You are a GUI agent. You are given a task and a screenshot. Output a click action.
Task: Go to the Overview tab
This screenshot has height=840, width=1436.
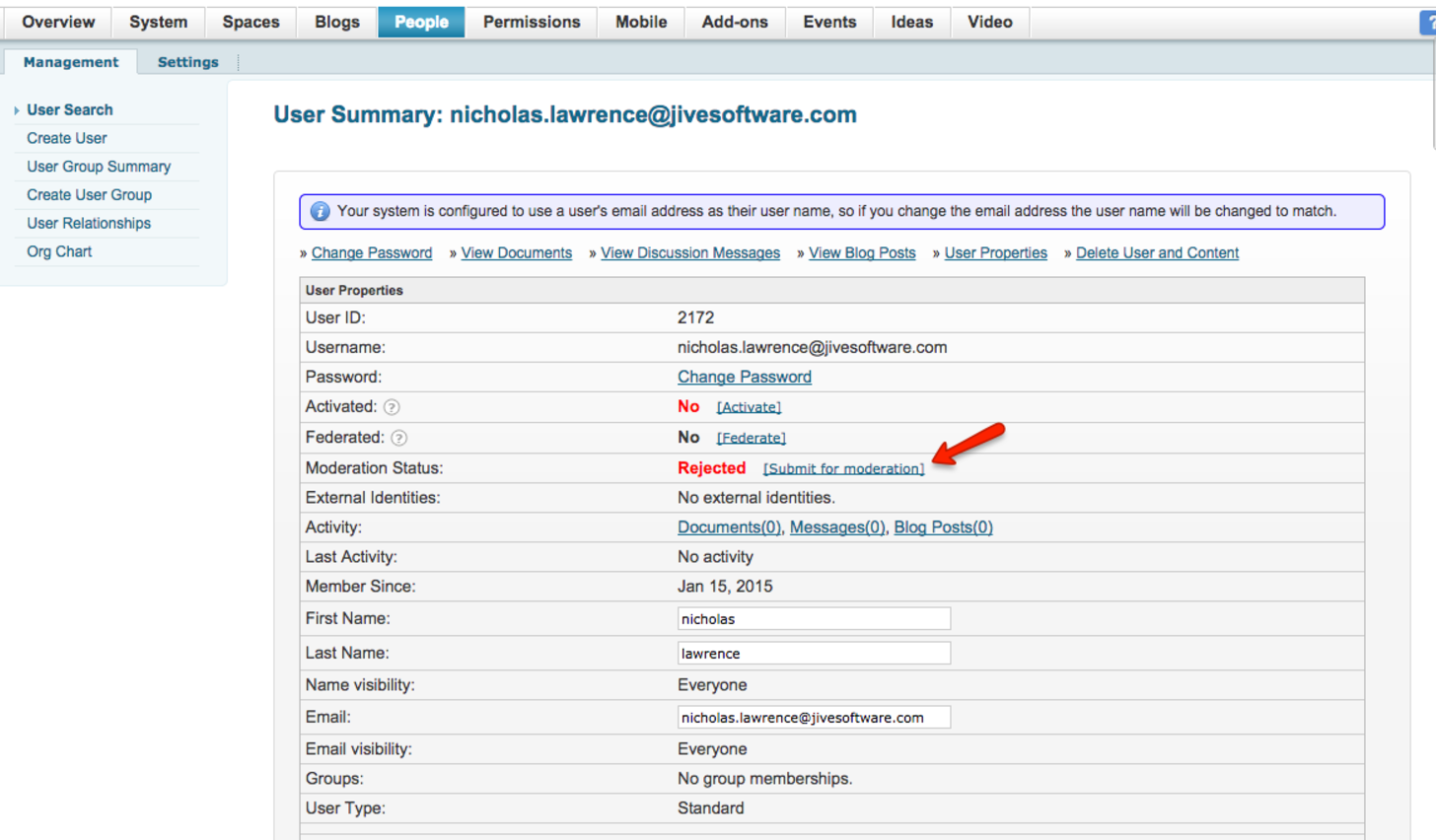[x=58, y=22]
